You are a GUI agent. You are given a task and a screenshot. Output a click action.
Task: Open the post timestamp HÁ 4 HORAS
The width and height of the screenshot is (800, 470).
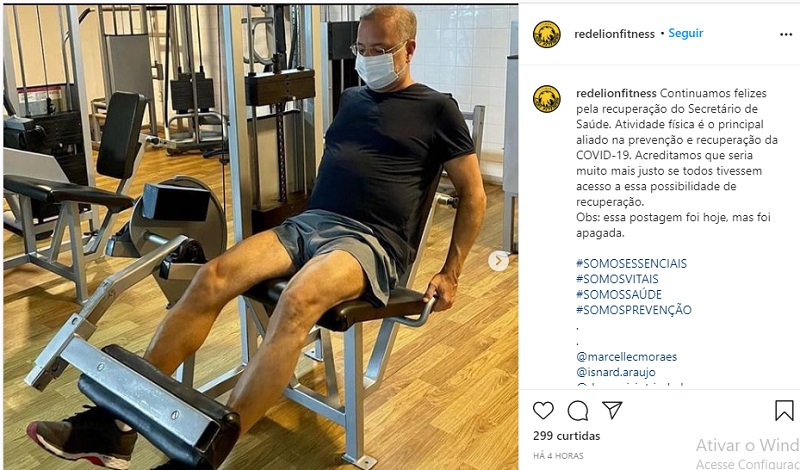point(558,456)
